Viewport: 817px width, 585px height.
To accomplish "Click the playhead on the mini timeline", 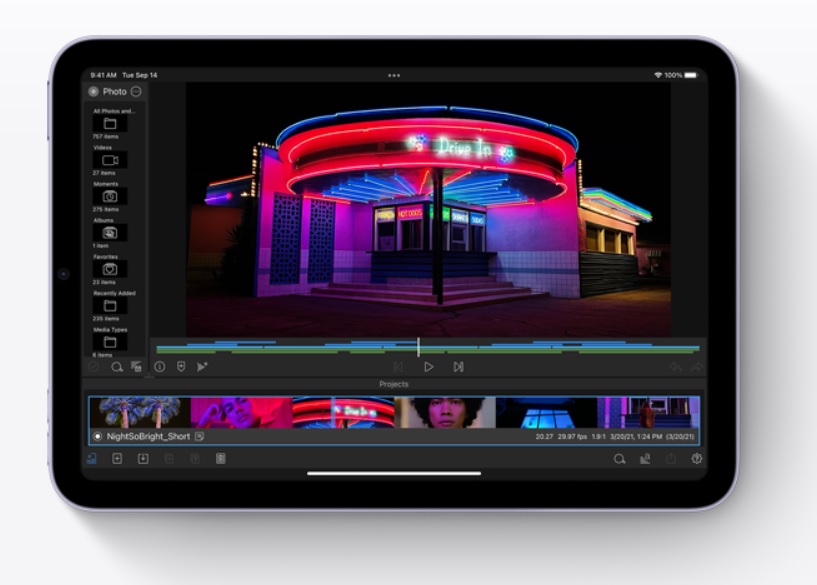I will click(418, 347).
